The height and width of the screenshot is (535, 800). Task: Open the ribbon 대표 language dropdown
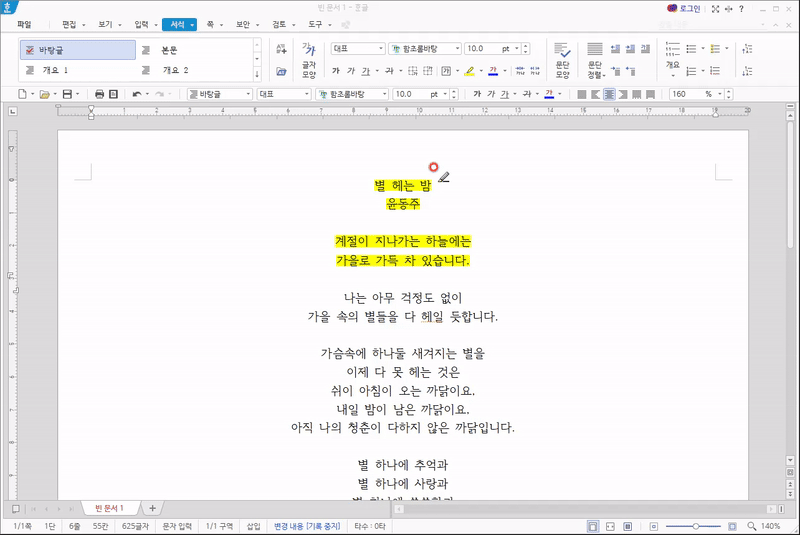coord(381,48)
